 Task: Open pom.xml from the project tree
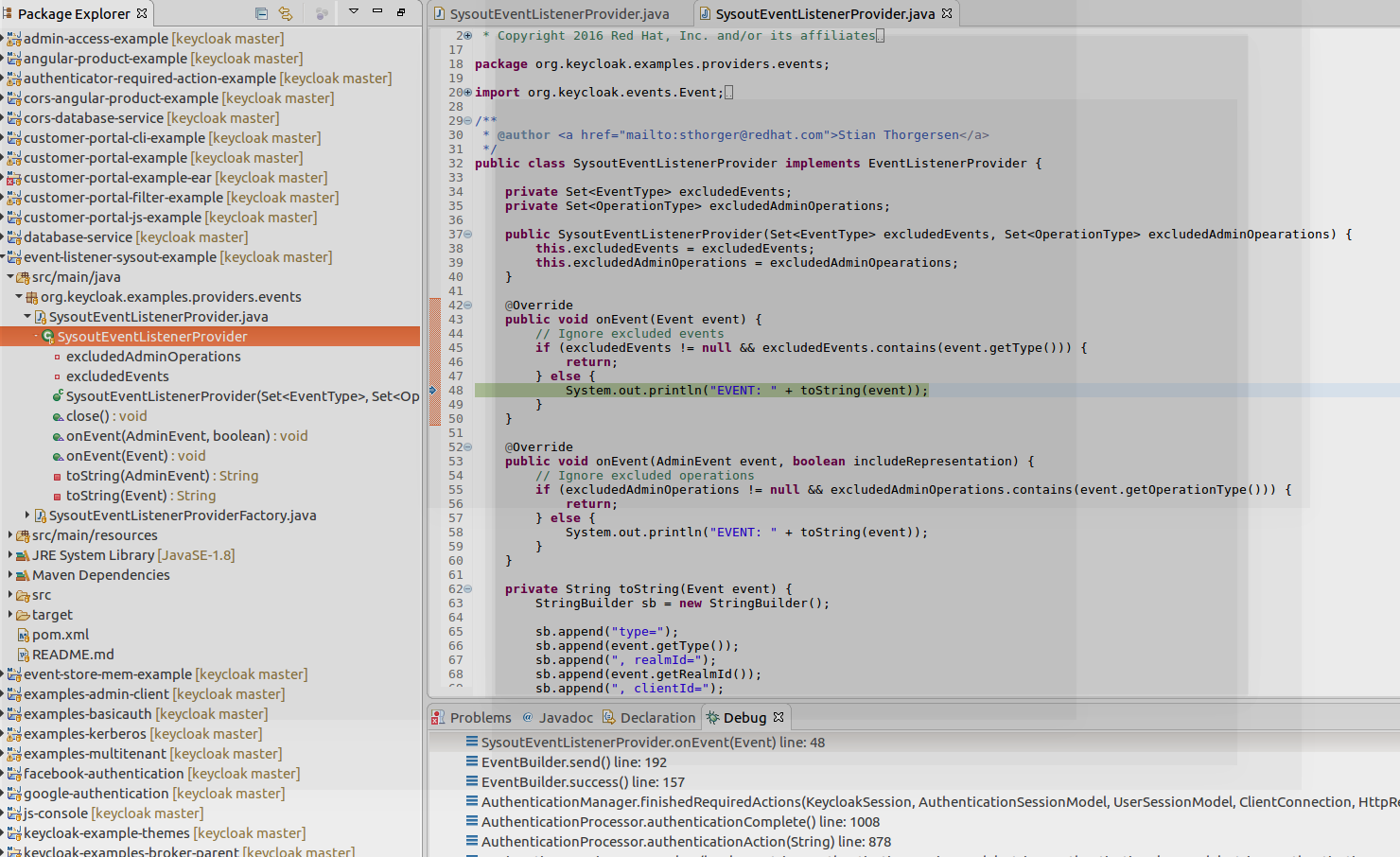point(61,635)
